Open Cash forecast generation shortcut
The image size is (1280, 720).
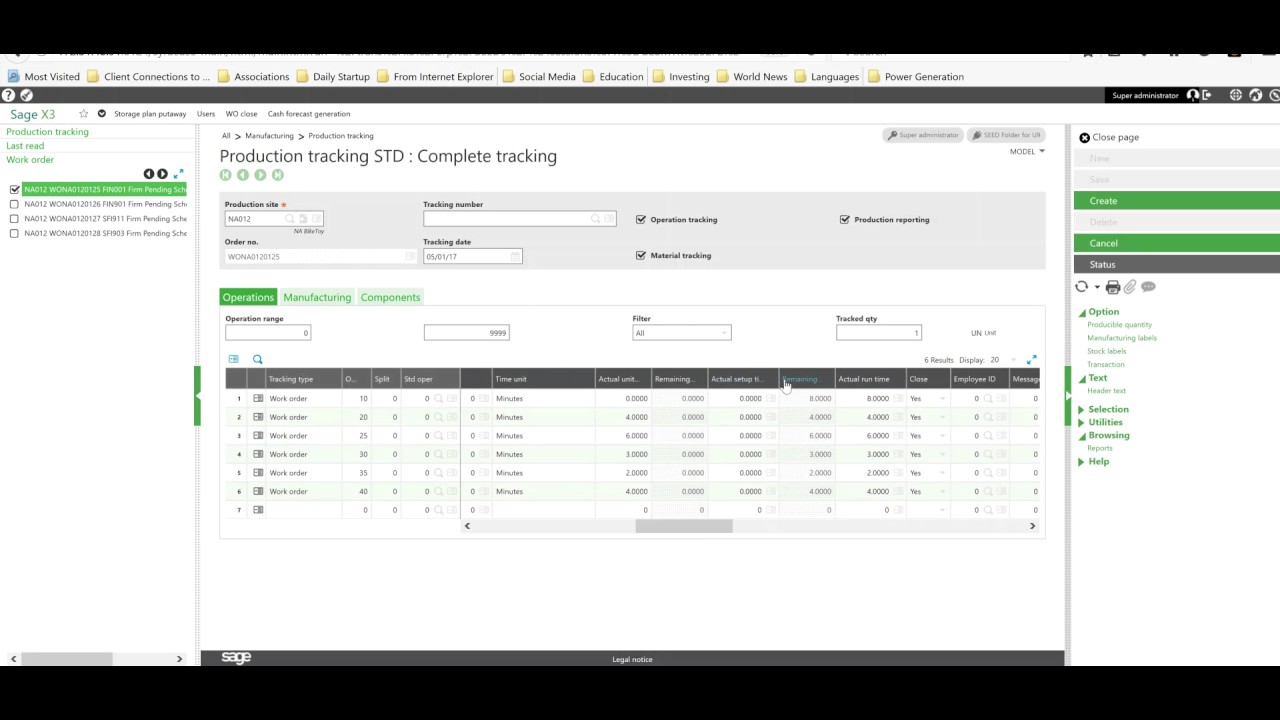coord(309,114)
